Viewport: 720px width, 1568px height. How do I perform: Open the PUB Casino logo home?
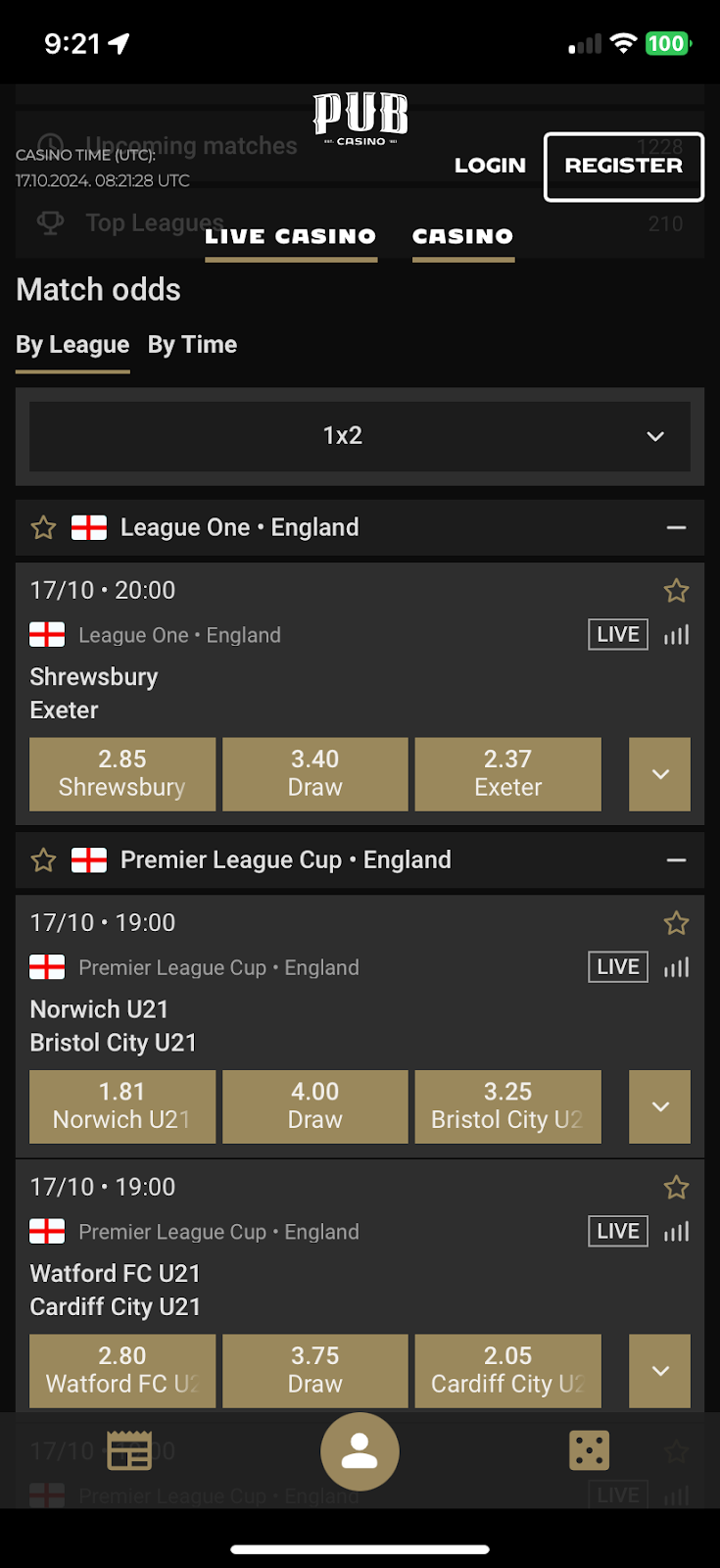360,119
